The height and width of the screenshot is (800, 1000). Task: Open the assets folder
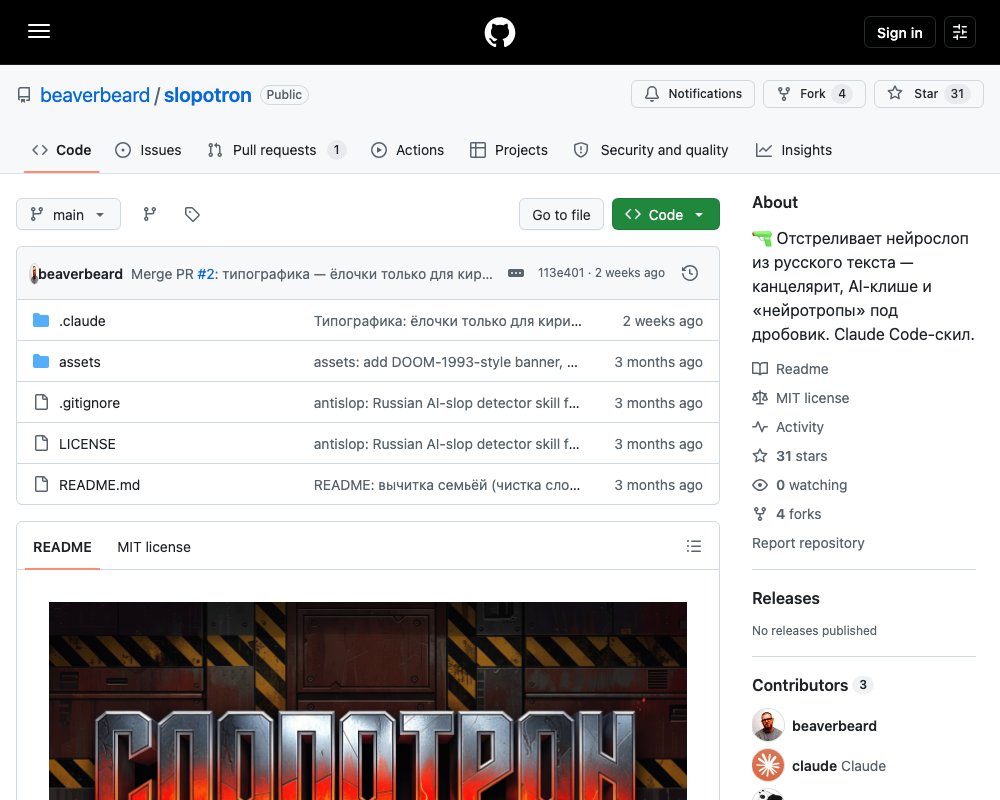pyautogui.click(x=80, y=362)
